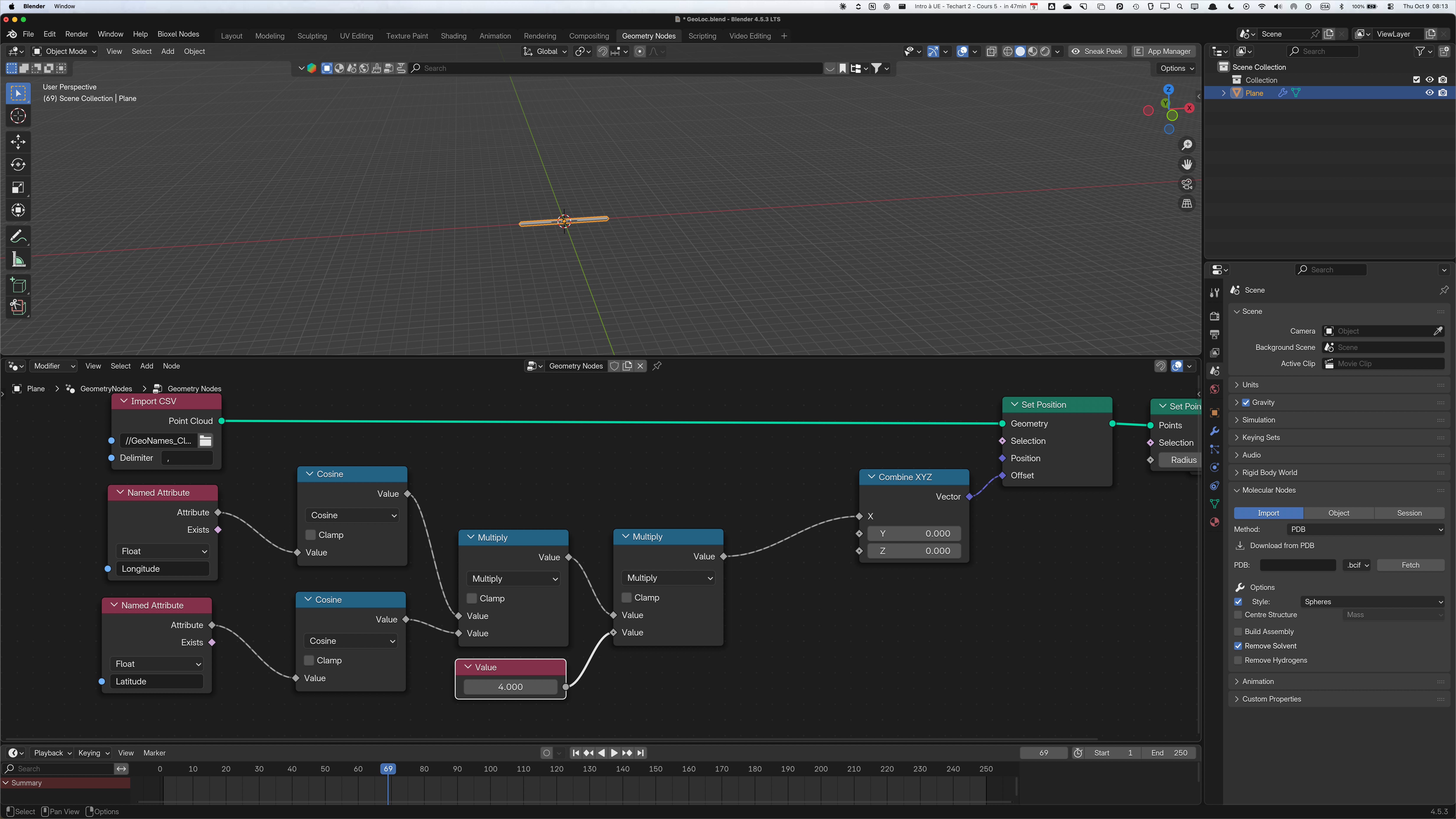Open the Material properties tab
This screenshot has height=819, width=1456.
[x=1215, y=522]
